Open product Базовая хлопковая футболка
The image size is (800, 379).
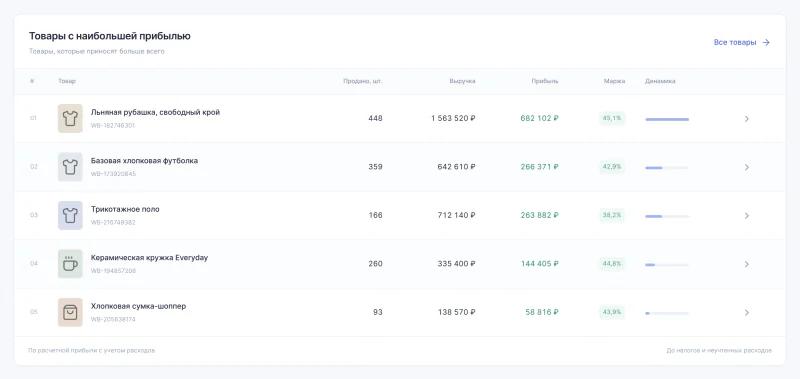tap(144, 161)
